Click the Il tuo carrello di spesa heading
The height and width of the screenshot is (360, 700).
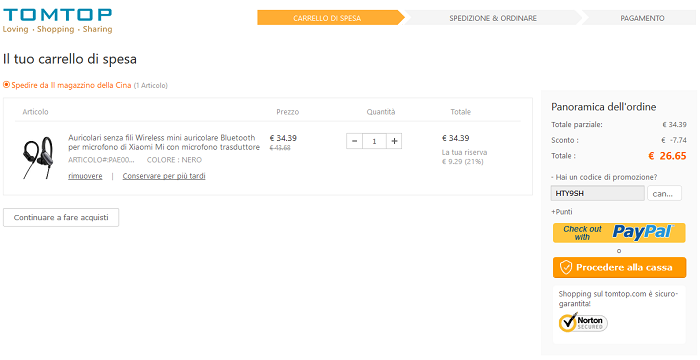click(x=70, y=59)
